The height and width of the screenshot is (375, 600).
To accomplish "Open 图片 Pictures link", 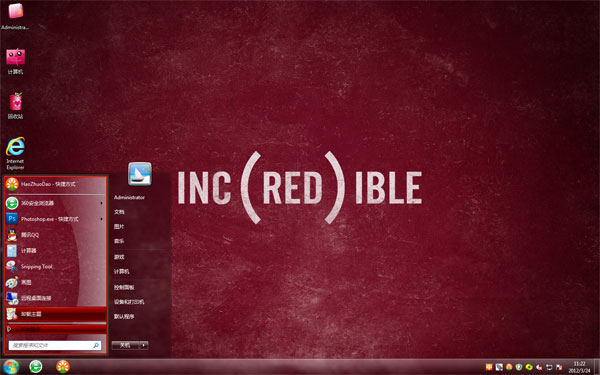I will tap(119, 227).
